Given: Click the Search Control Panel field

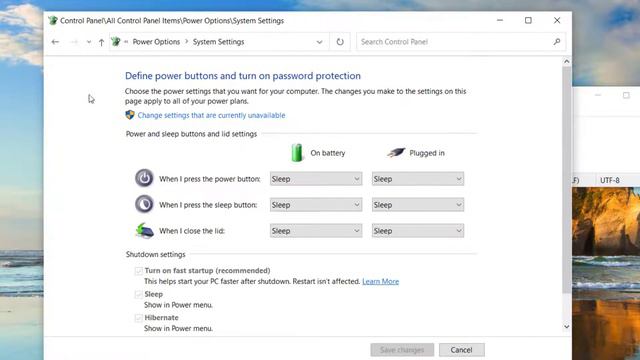Looking at the screenshot, I should click(x=461, y=42).
